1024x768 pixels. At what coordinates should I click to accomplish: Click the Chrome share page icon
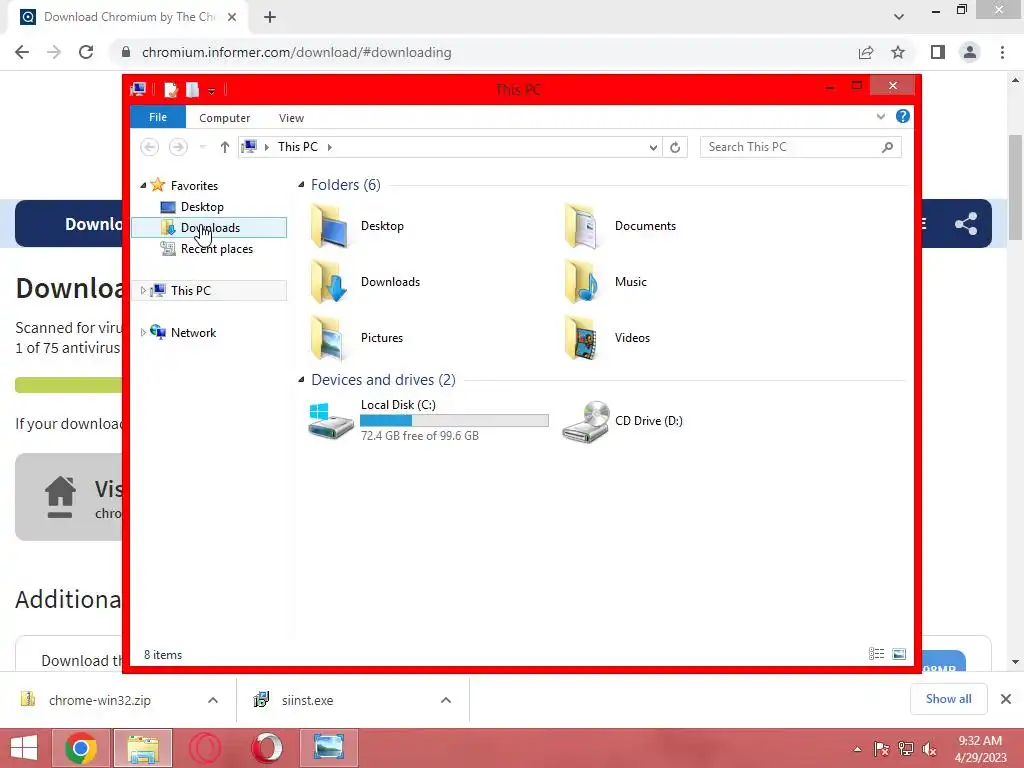tap(866, 52)
